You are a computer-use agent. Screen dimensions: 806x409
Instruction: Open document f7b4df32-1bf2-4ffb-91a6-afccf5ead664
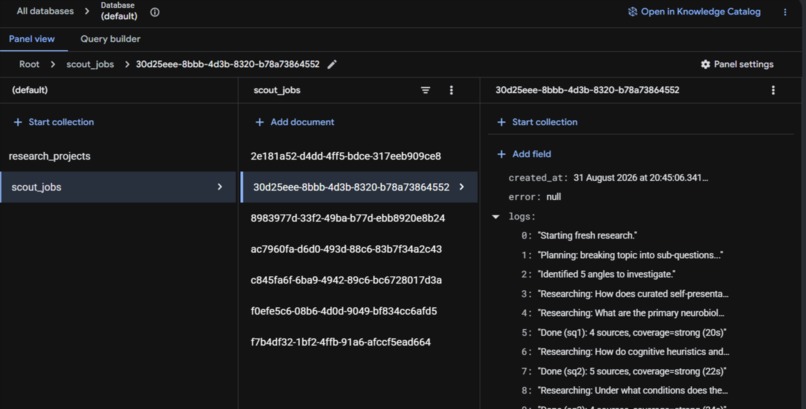coord(359,342)
